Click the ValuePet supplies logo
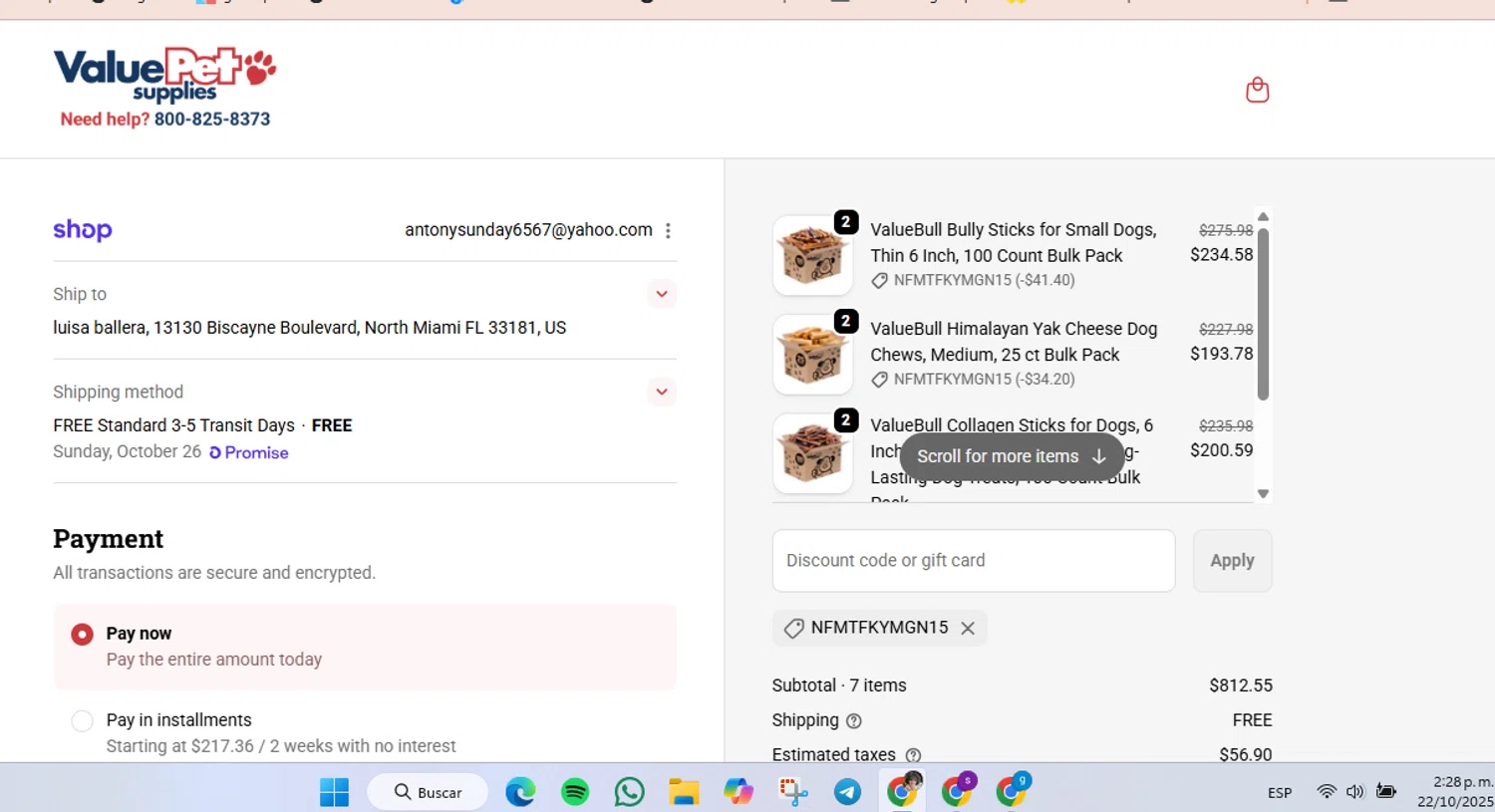Screen dimensions: 1495x812 pos(164,75)
